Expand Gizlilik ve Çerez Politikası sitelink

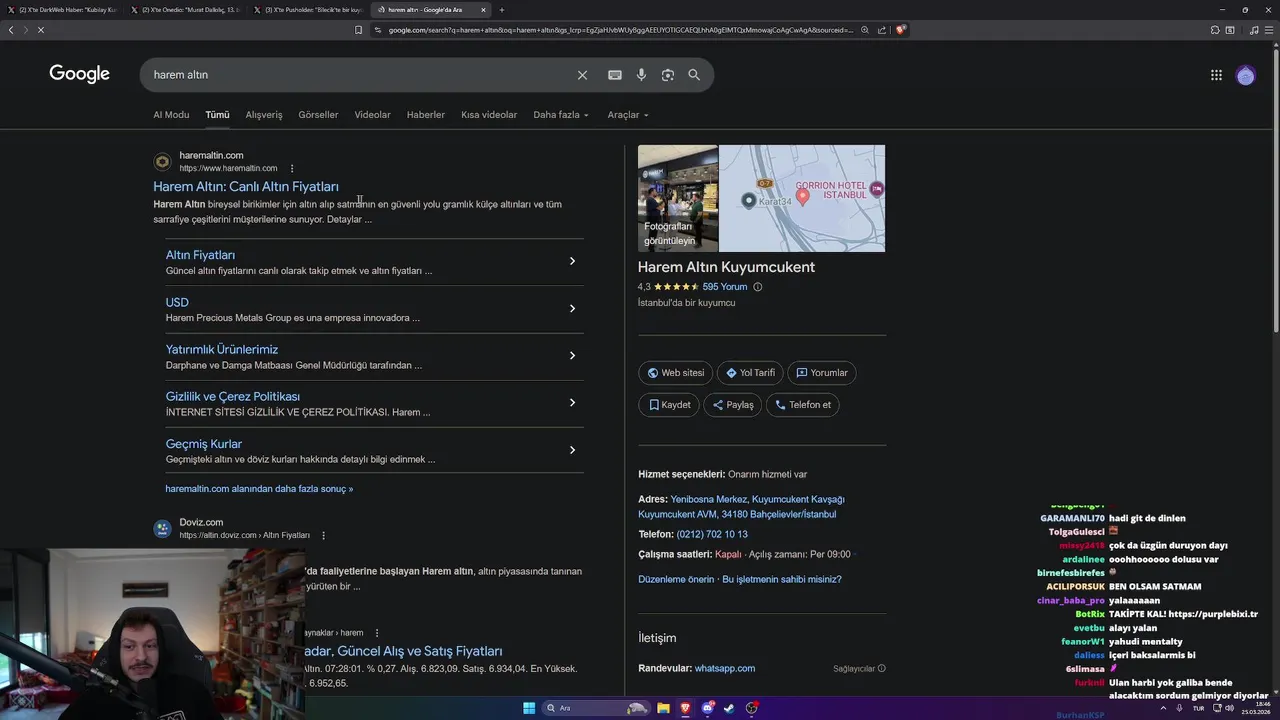coord(572,402)
